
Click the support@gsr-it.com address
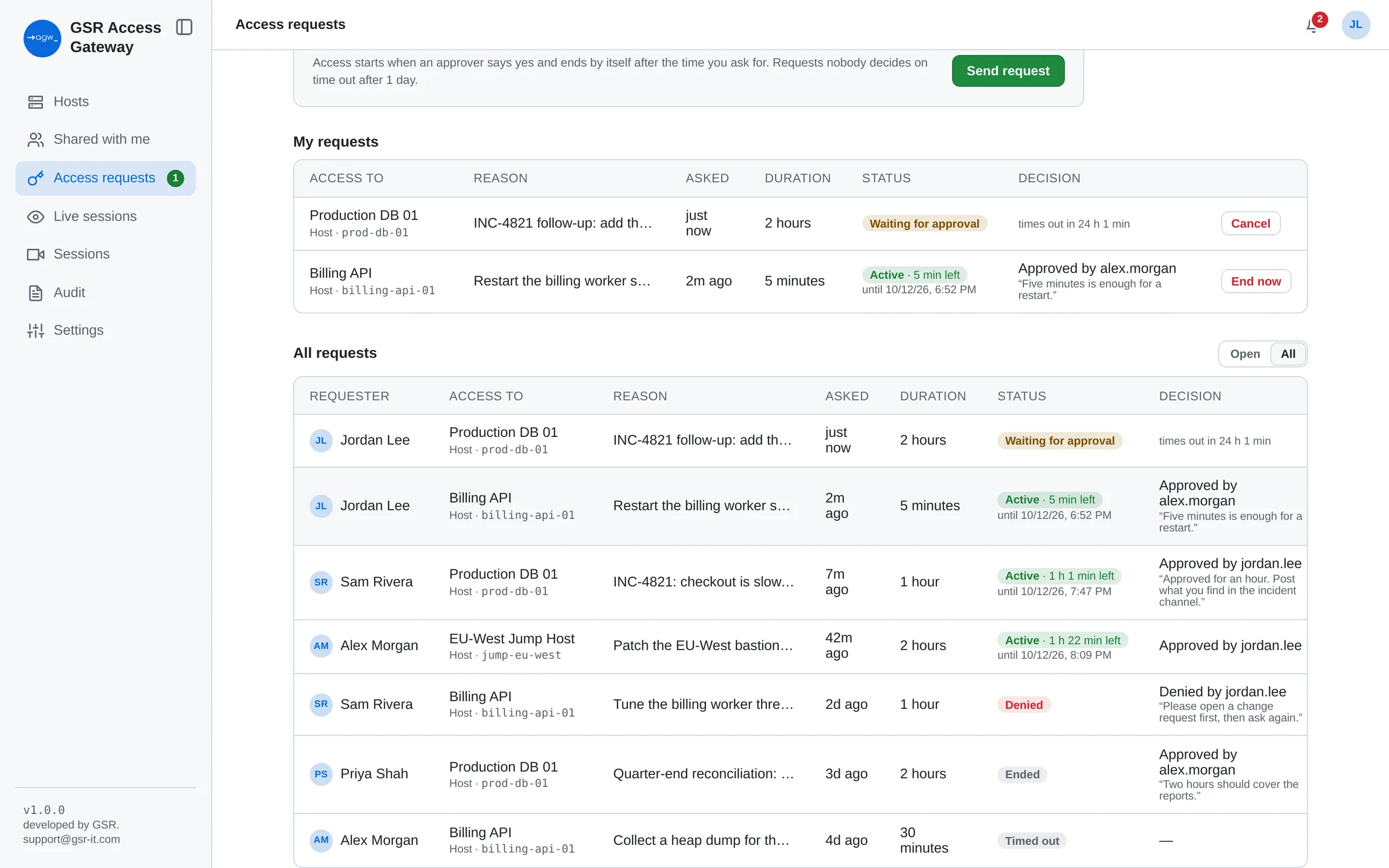click(x=72, y=840)
